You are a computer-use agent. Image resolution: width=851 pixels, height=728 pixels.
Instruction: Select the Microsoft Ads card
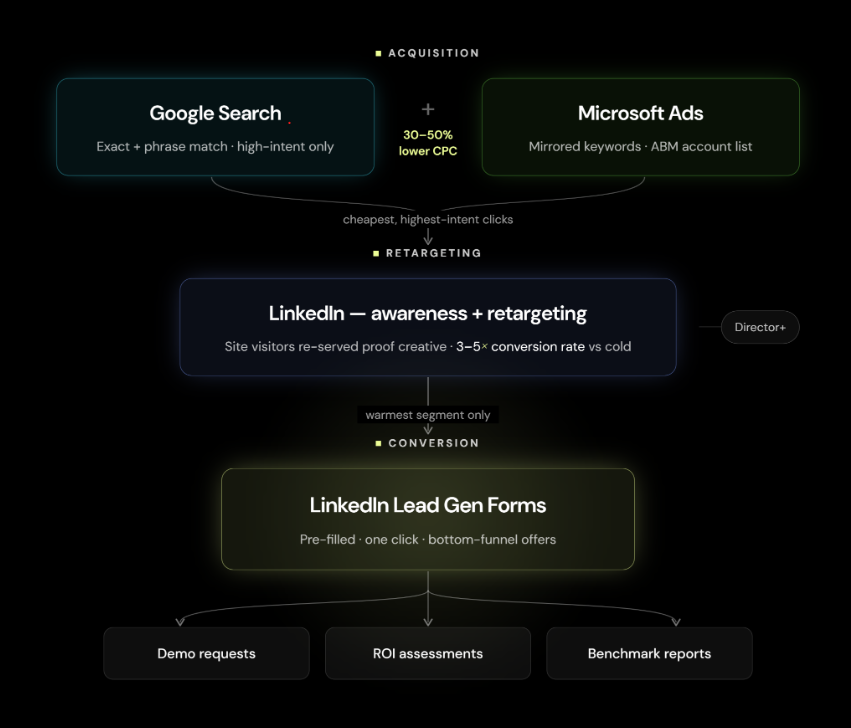[640, 127]
